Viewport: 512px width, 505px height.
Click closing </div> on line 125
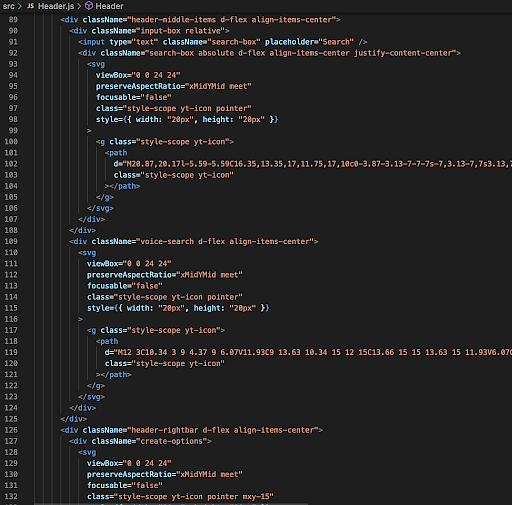click(x=74, y=419)
